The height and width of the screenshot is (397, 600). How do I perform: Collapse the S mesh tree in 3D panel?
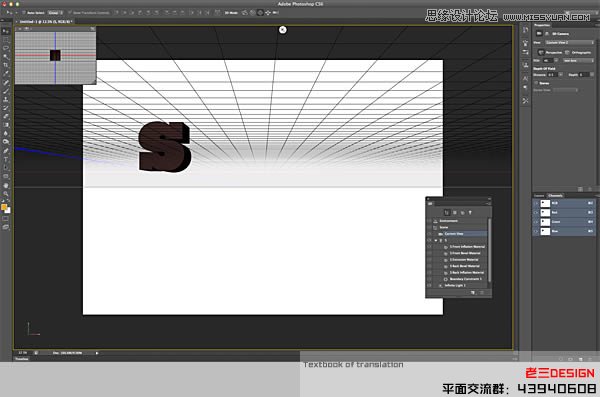(x=436, y=240)
